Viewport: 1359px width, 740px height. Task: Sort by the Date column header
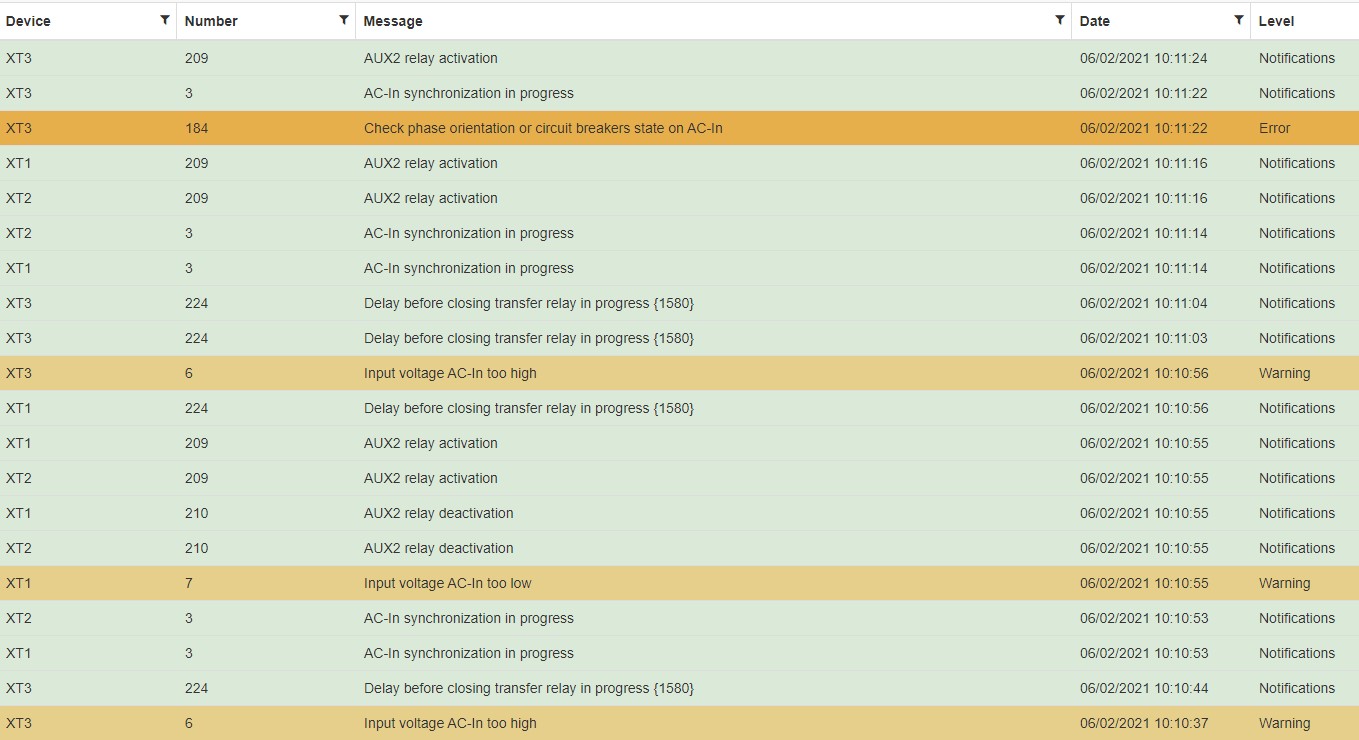coord(1095,21)
